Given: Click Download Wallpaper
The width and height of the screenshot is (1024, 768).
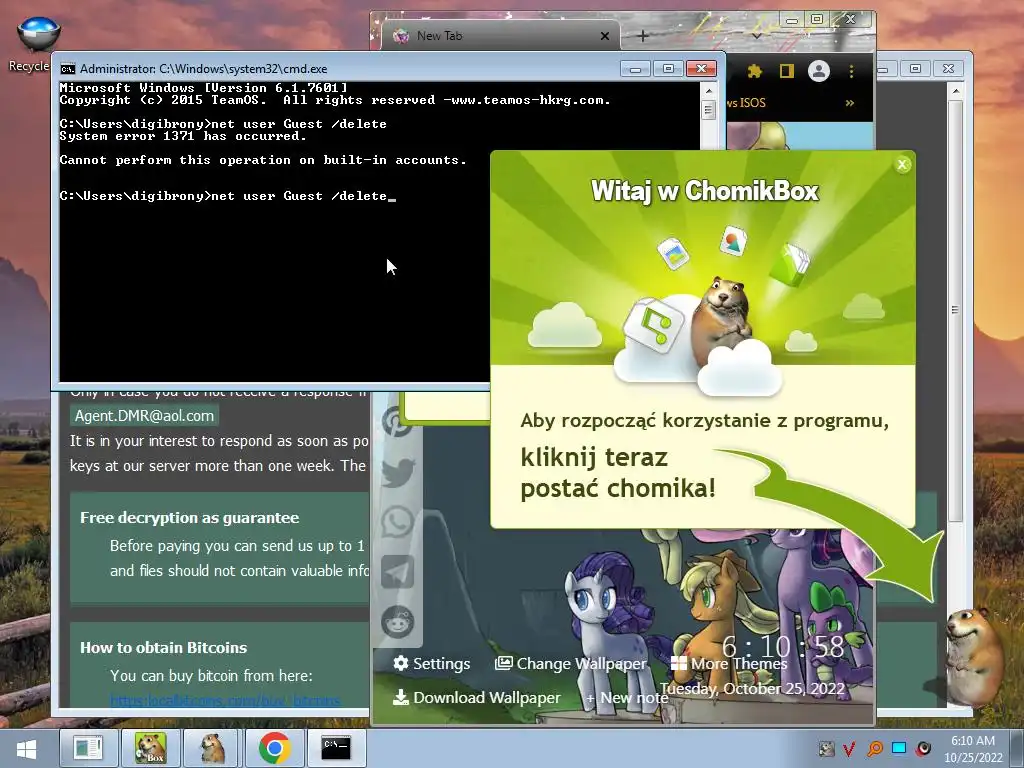Looking at the screenshot, I should (476, 697).
